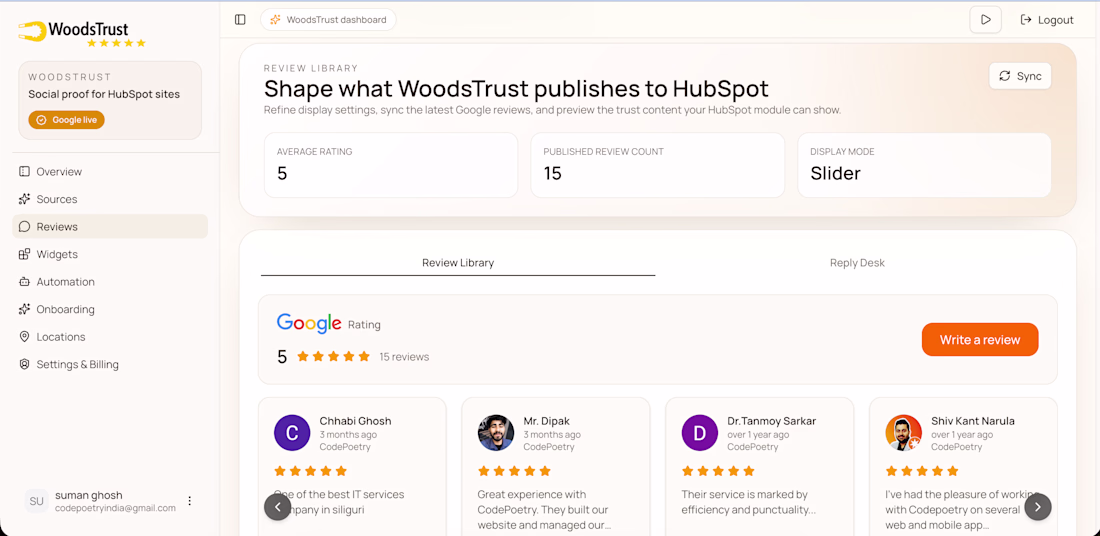Open Automation in the sidebar
The width and height of the screenshot is (1100, 536).
pyautogui.click(x=110, y=281)
